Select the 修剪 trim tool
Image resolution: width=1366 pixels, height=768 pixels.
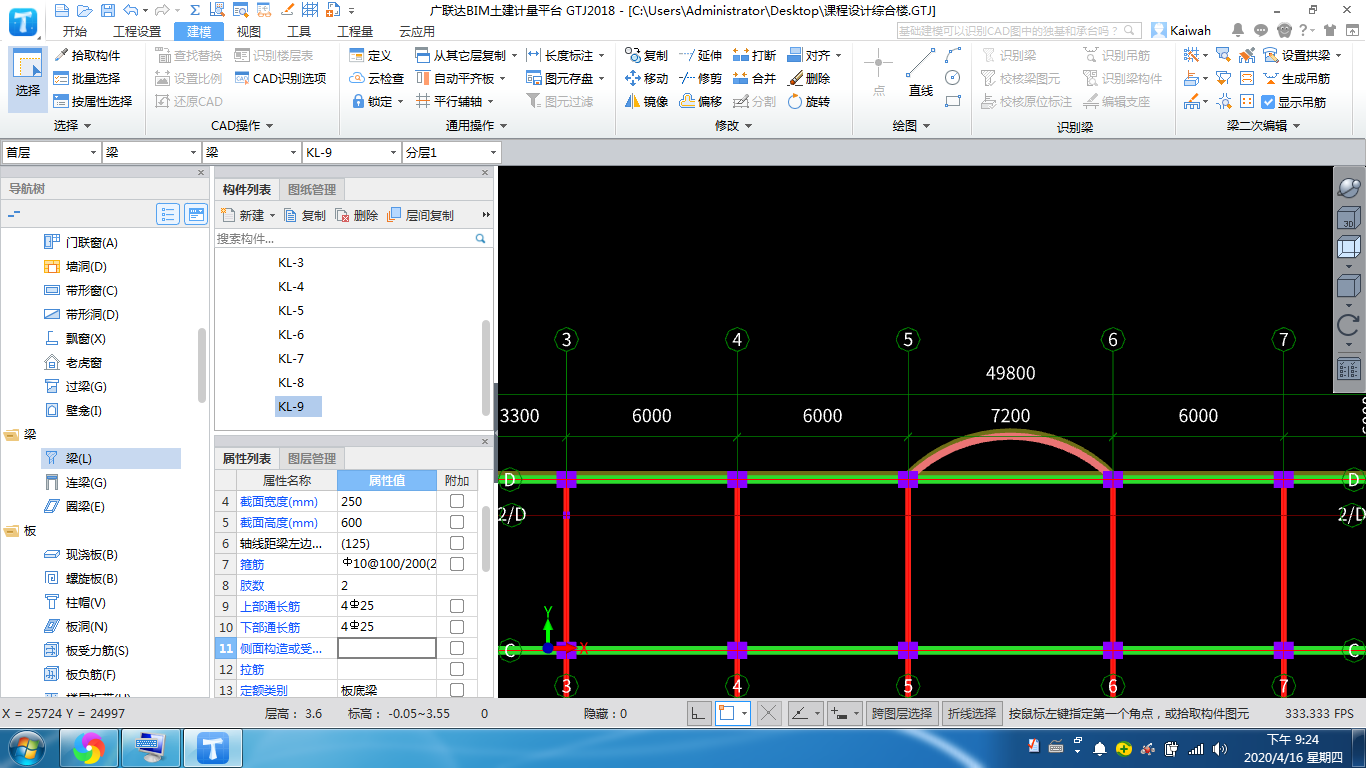pyautogui.click(x=700, y=78)
